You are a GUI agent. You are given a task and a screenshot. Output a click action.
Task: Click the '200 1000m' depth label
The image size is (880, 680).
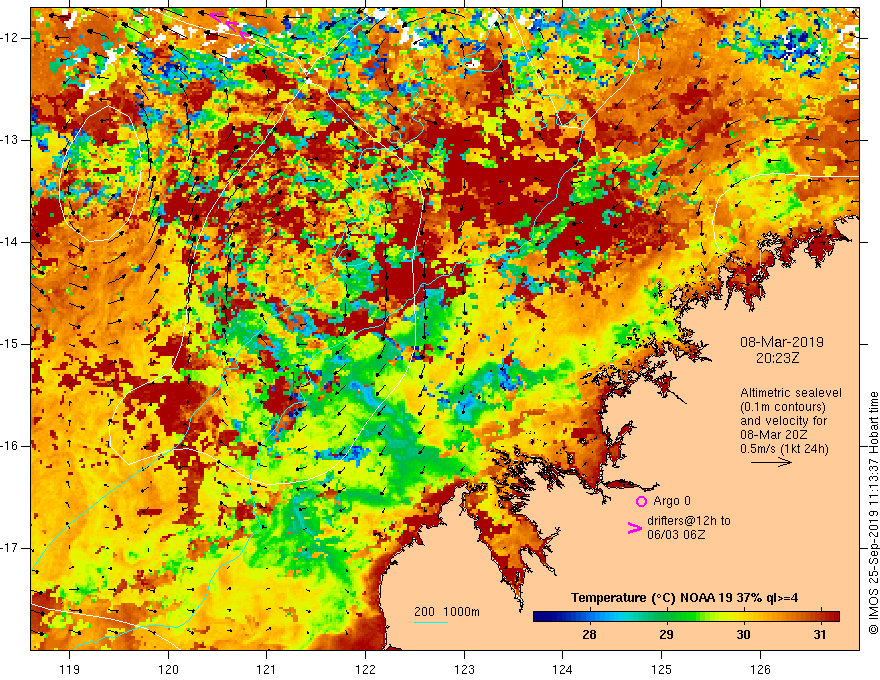[447, 612]
